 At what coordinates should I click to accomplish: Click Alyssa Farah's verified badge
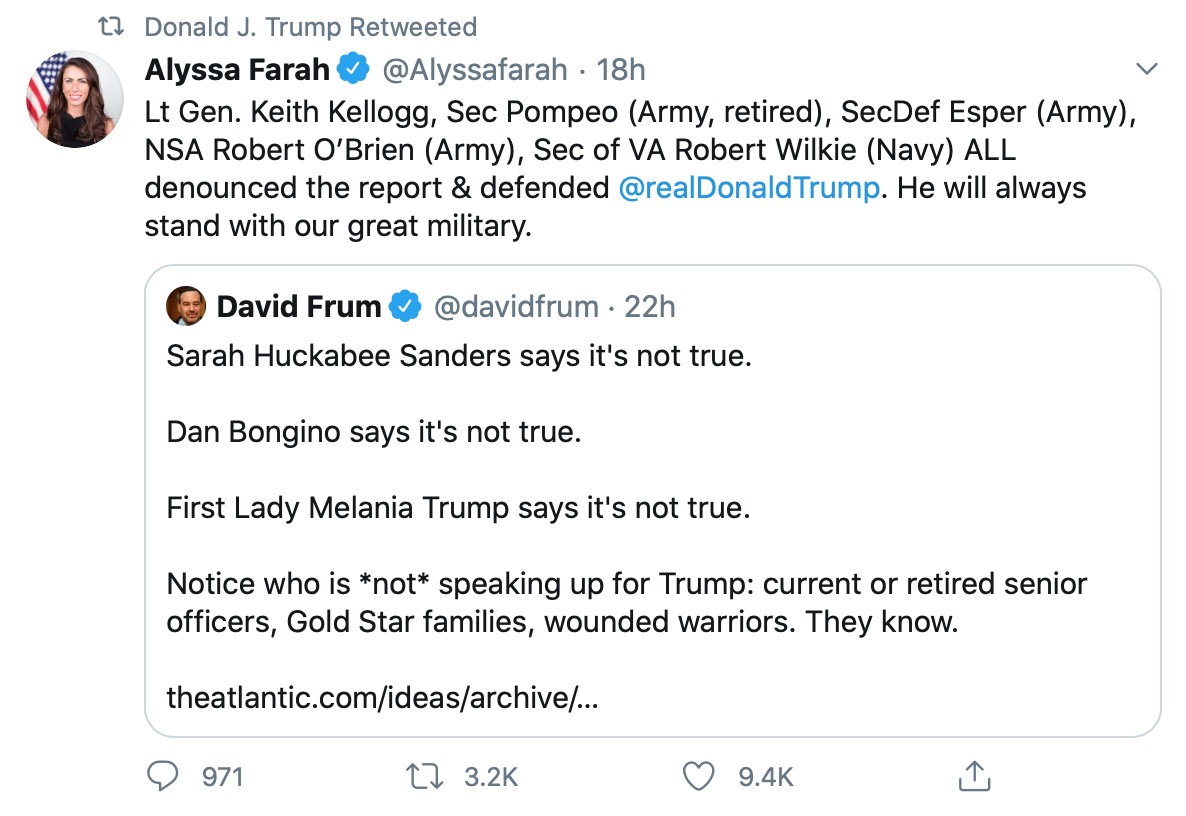click(x=352, y=70)
